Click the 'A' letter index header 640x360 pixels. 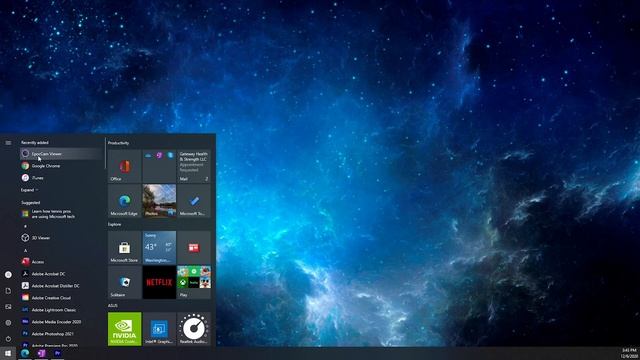(x=25, y=250)
